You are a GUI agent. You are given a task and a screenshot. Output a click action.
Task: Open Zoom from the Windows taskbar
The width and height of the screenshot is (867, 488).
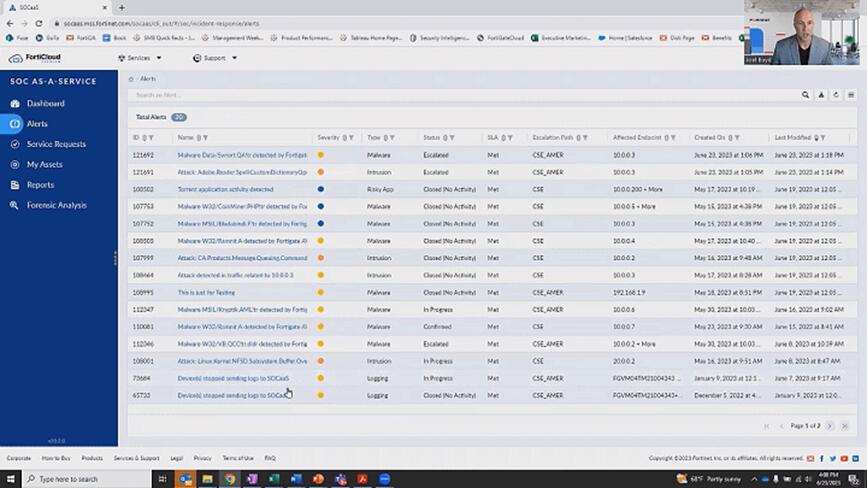tap(384, 479)
